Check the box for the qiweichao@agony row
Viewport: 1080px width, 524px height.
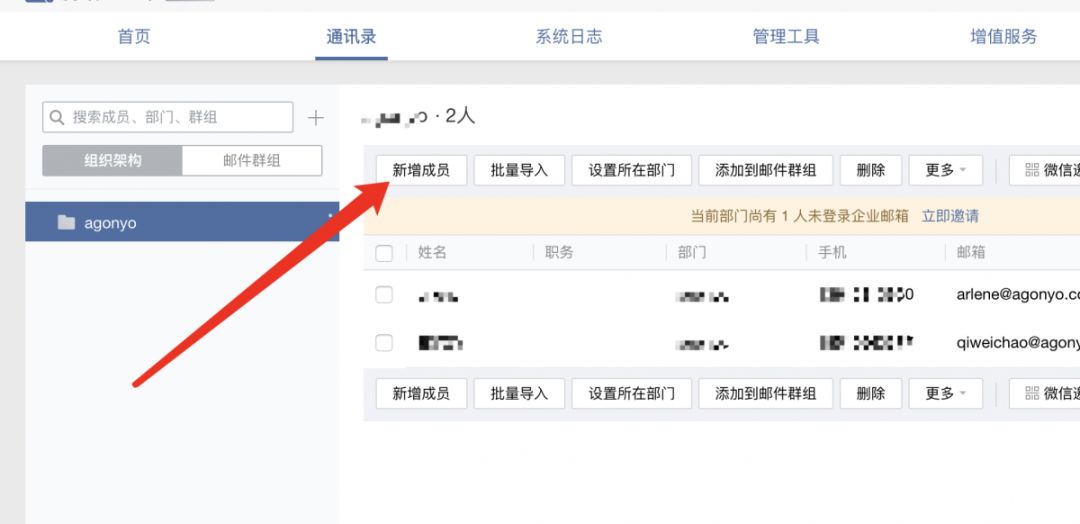pyautogui.click(x=384, y=342)
